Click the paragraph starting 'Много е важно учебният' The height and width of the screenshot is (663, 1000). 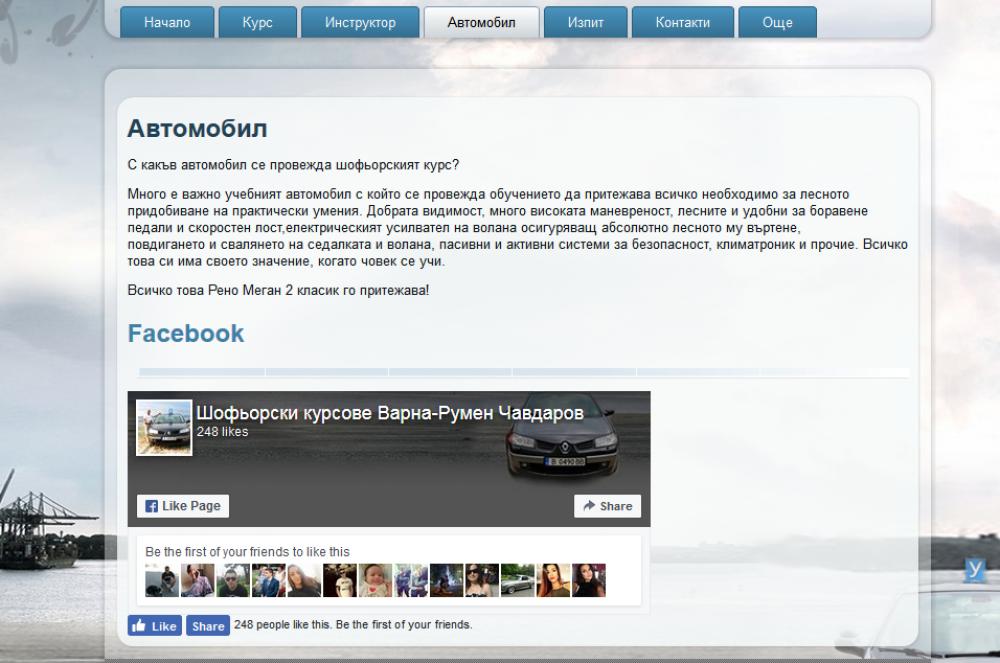517,228
